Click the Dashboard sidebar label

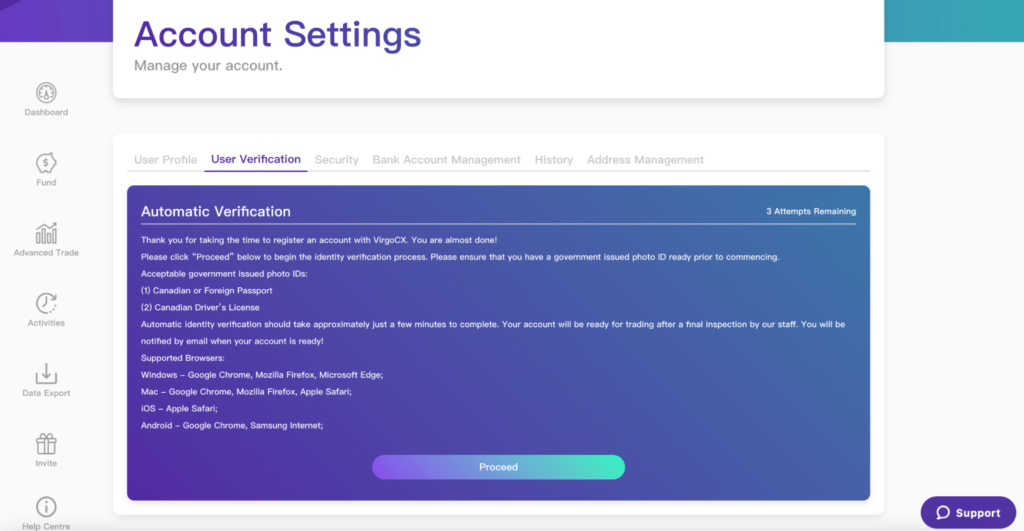pyautogui.click(x=46, y=113)
